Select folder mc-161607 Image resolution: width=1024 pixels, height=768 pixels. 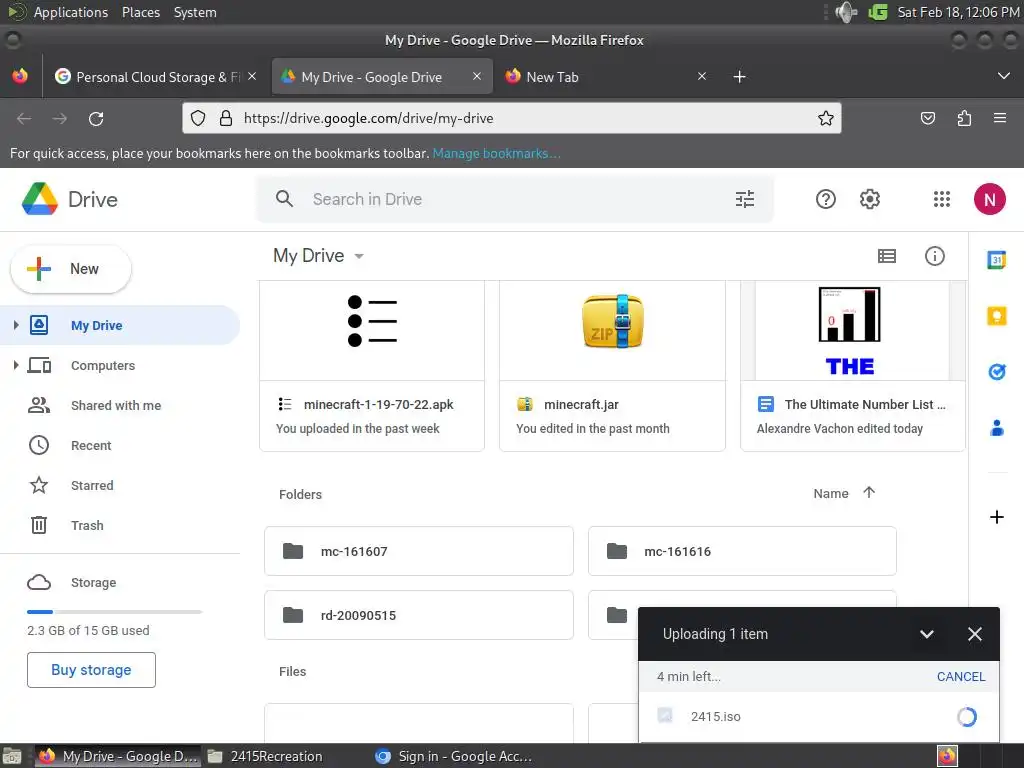[419, 551]
